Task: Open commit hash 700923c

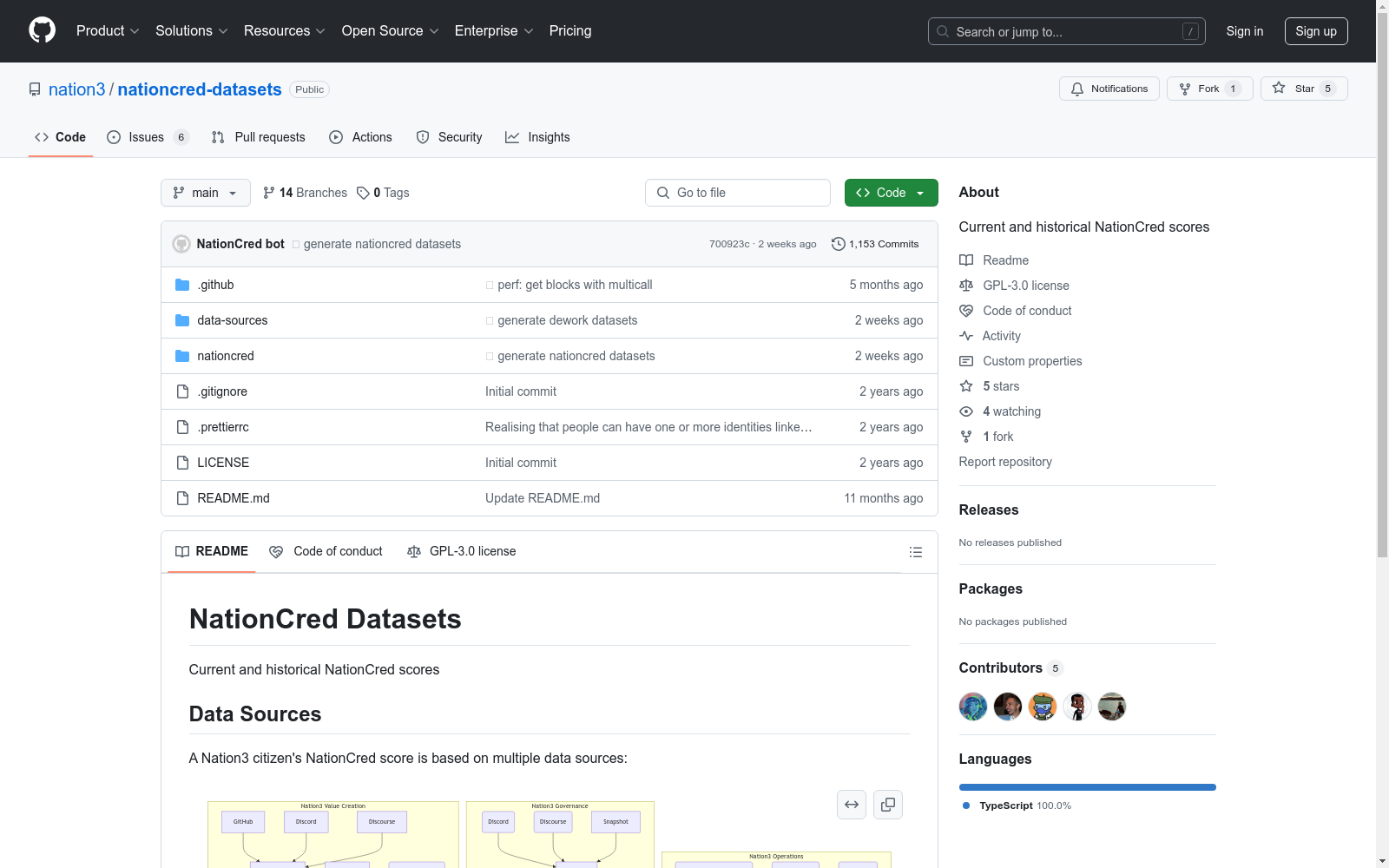Action: click(x=729, y=244)
